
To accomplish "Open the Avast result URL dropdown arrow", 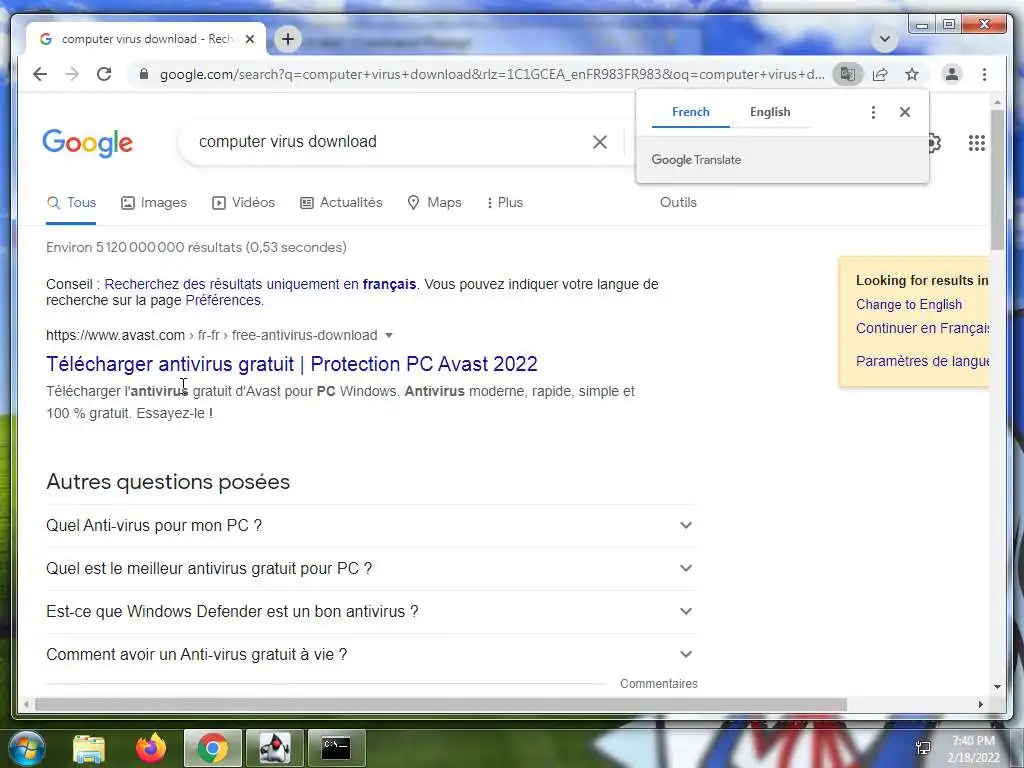I will [389, 335].
